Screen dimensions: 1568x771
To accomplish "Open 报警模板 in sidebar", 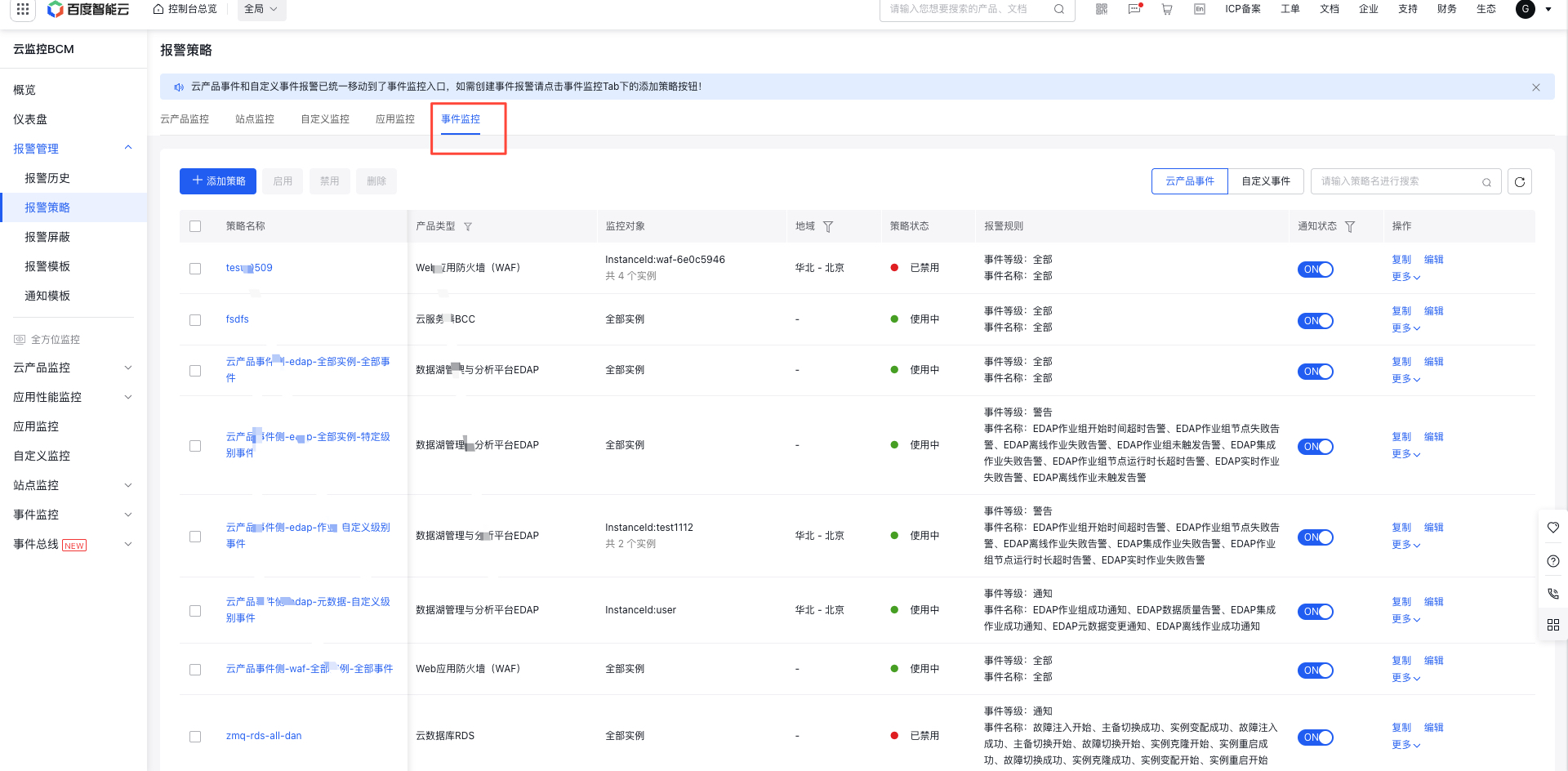I will [x=47, y=266].
